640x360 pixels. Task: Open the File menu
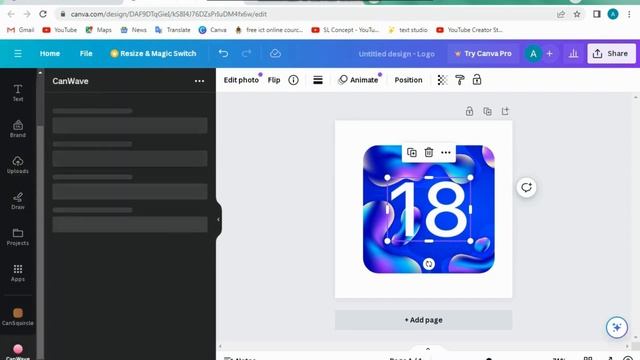click(x=86, y=53)
